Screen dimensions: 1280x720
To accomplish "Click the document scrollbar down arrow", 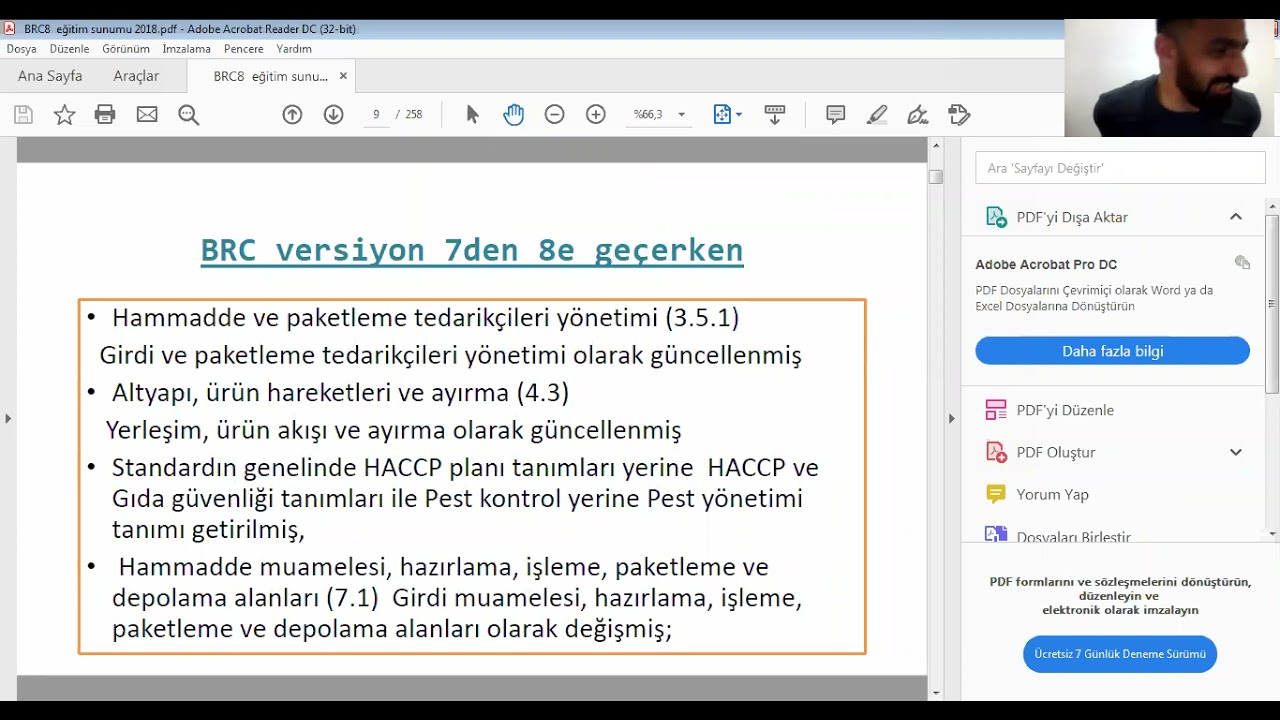I will click(936, 692).
